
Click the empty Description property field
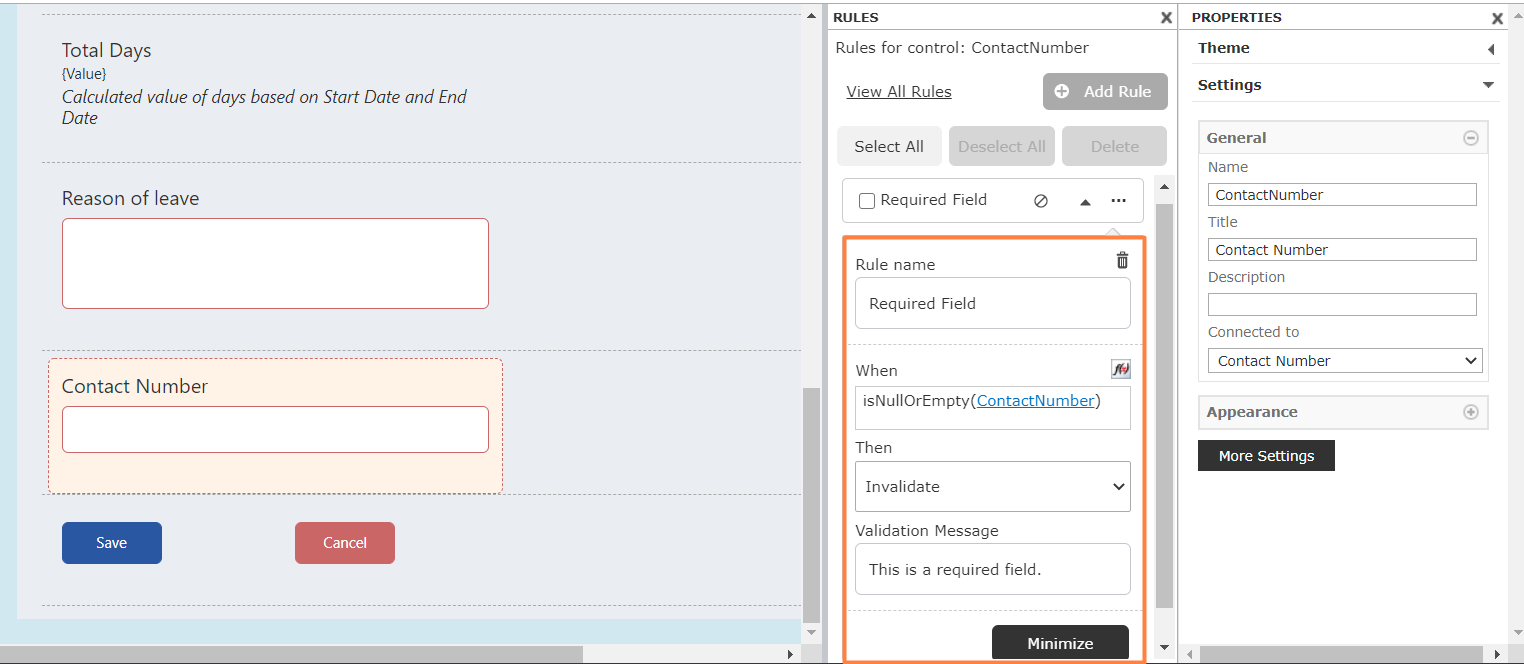pyautogui.click(x=1342, y=305)
